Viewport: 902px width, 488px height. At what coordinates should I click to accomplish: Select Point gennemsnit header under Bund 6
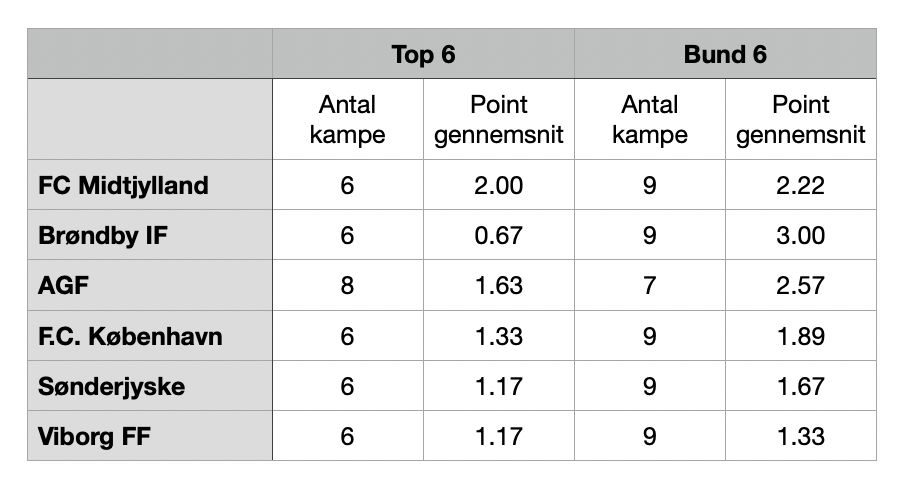coord(801,119)
